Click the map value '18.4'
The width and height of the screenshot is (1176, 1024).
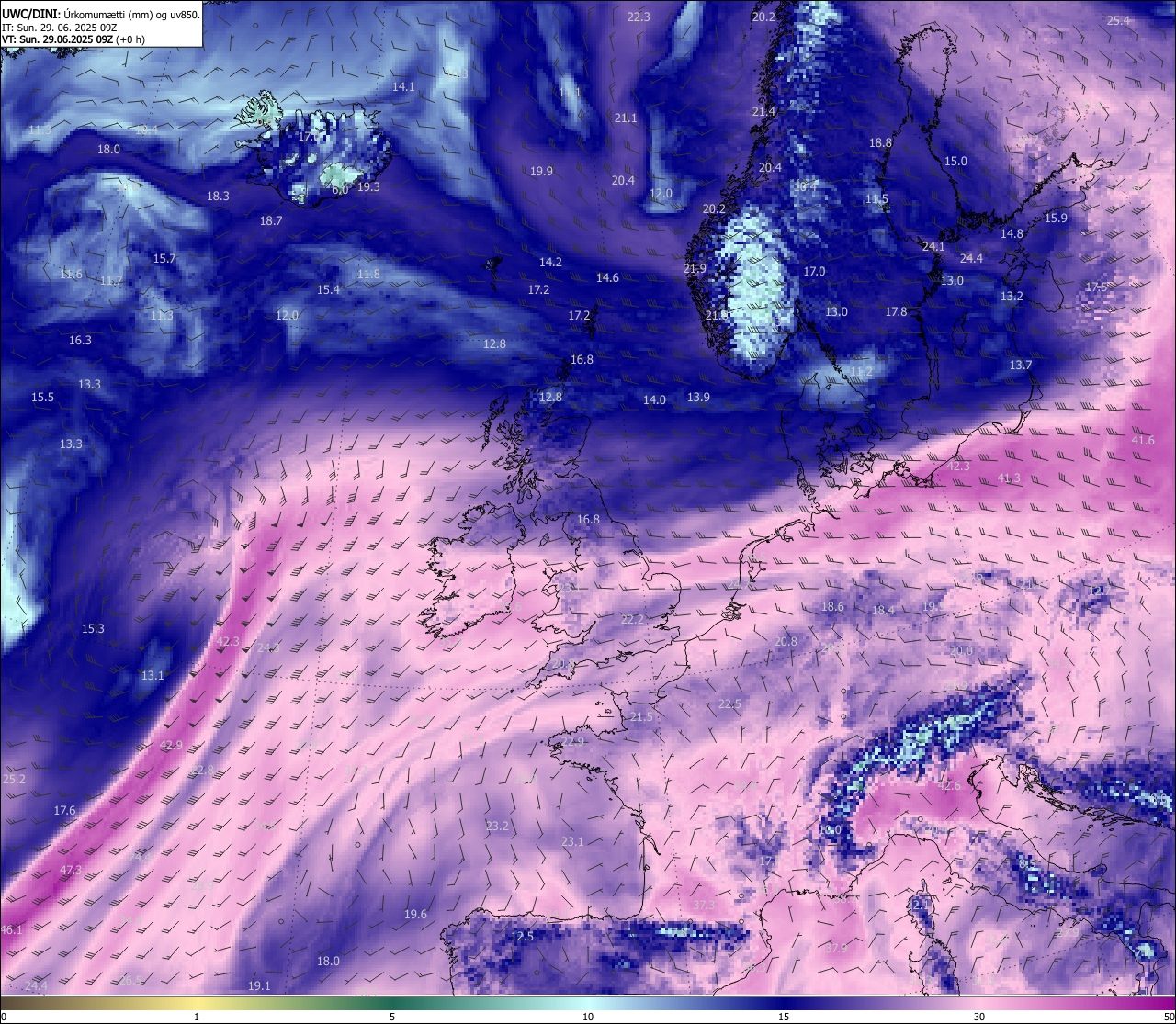point(883,610)
